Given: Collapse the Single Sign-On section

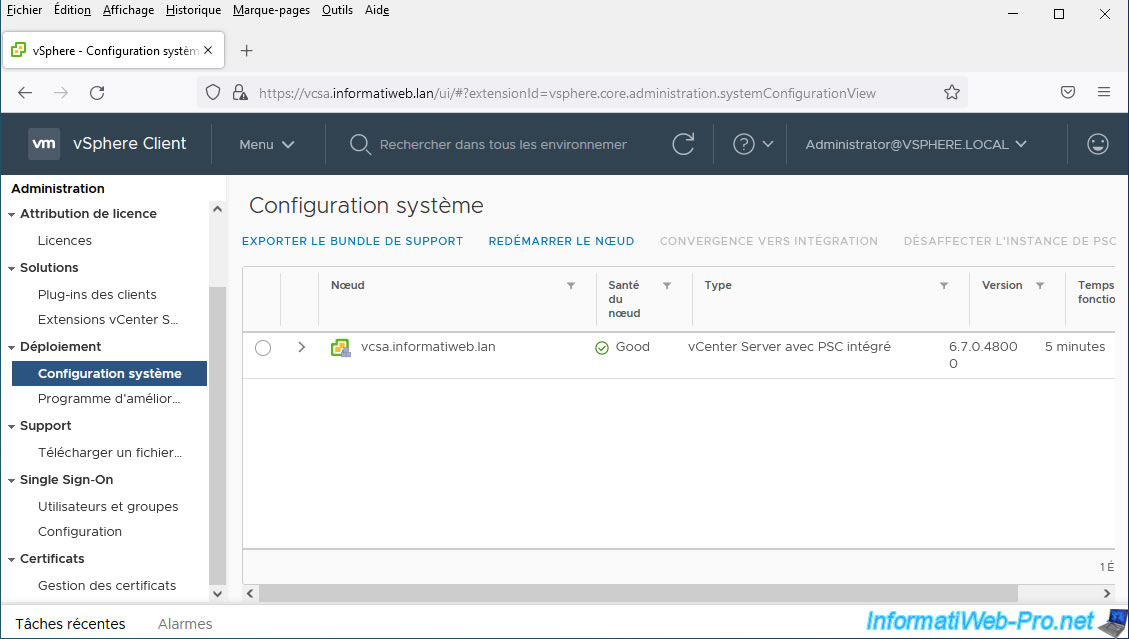Looking at the screenshot, I should (x=12, y=480).
